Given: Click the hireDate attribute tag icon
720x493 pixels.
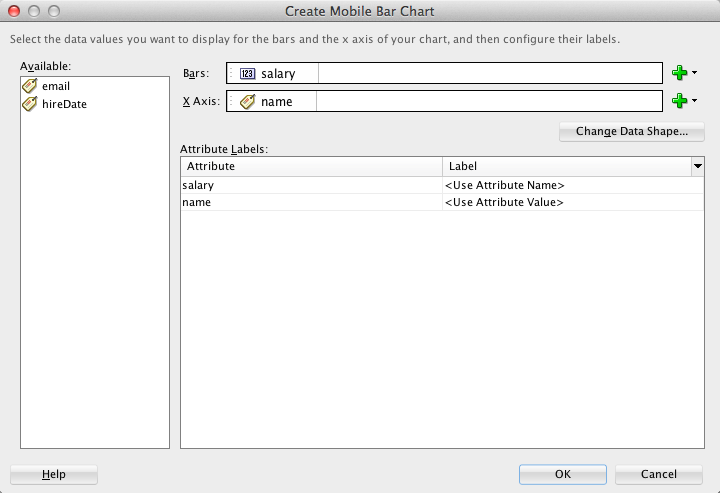Looking at the screenshot, I should point(30,104).
